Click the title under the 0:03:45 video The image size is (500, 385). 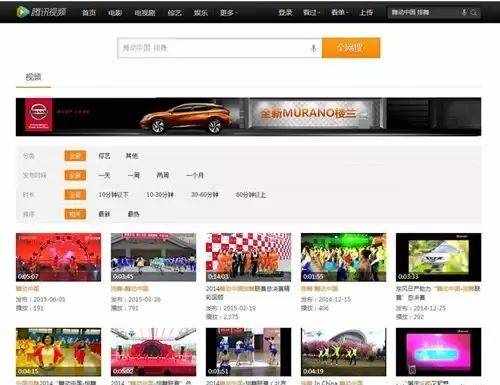[129, 288]
